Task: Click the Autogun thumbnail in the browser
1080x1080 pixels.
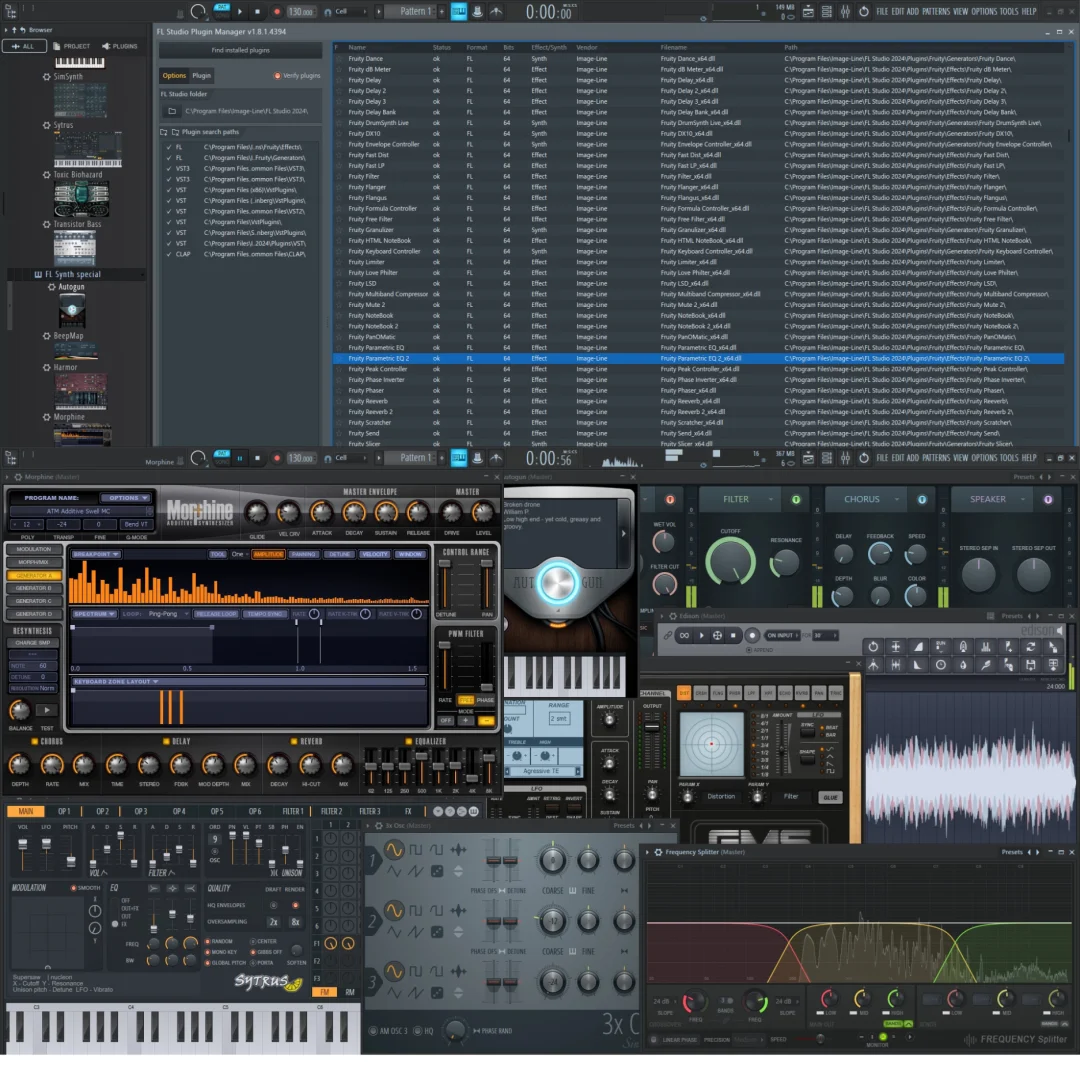Action: click(71, 312)
